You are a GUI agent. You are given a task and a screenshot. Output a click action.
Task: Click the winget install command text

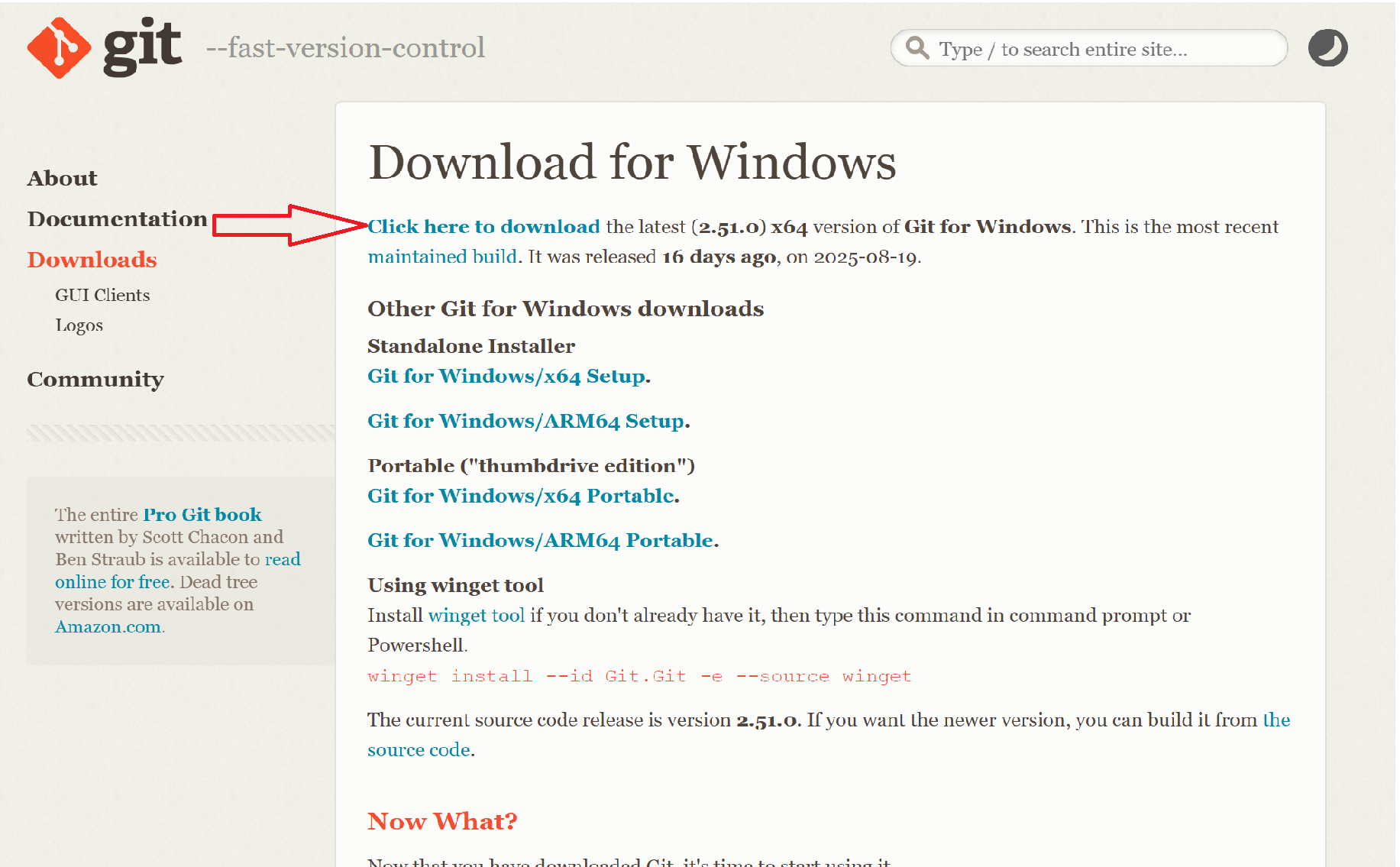click(x=639, y=677)
